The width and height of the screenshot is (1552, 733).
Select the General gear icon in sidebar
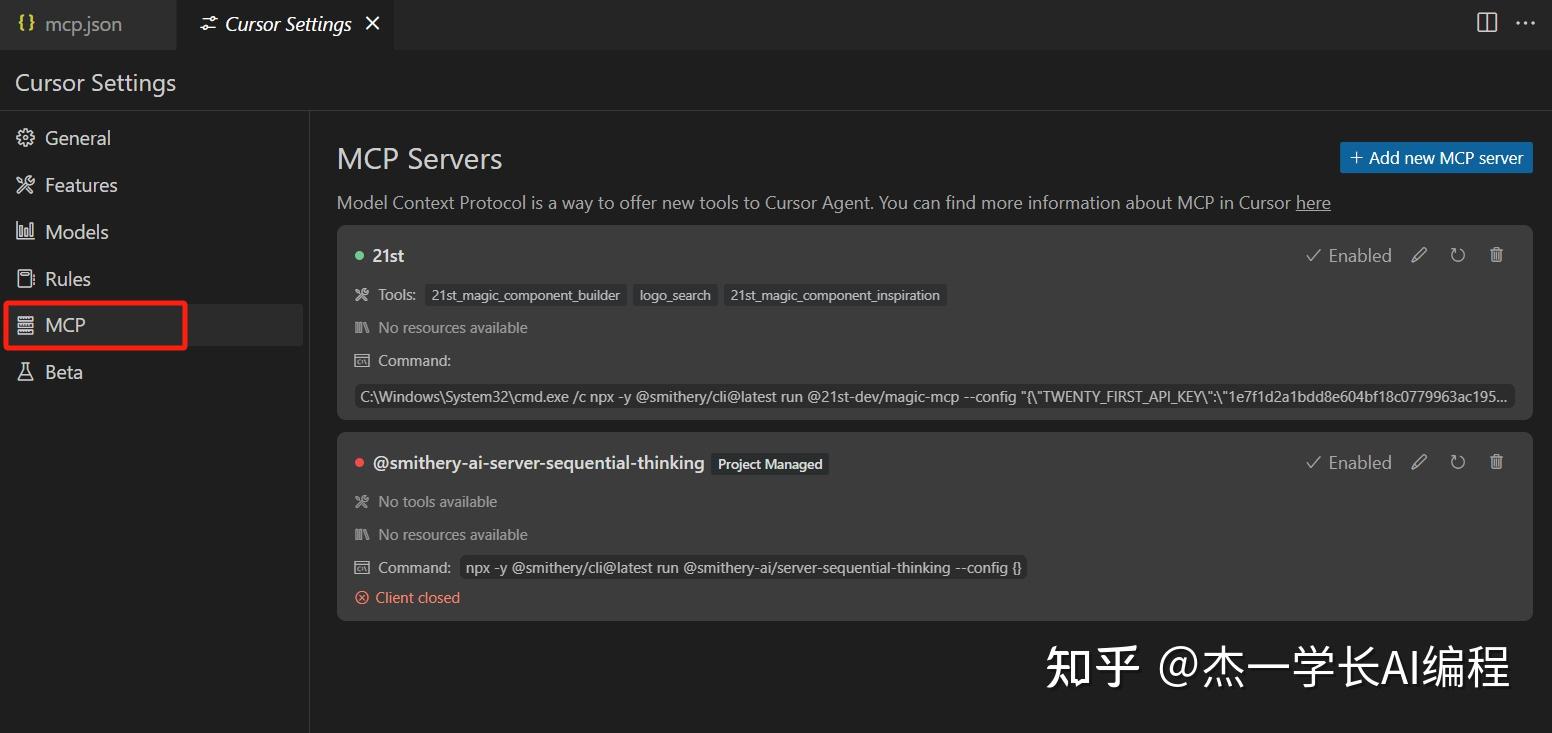point(25,138)
